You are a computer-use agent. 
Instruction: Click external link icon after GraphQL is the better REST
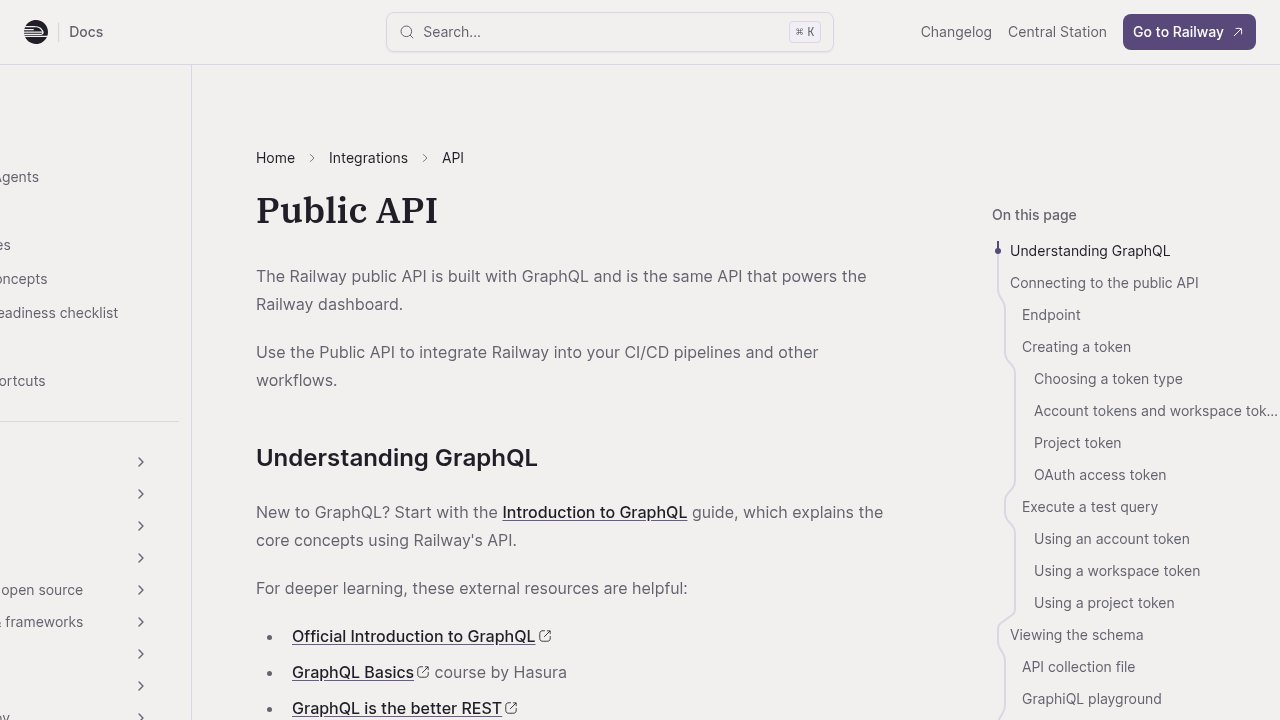click(x=511, y=708)
